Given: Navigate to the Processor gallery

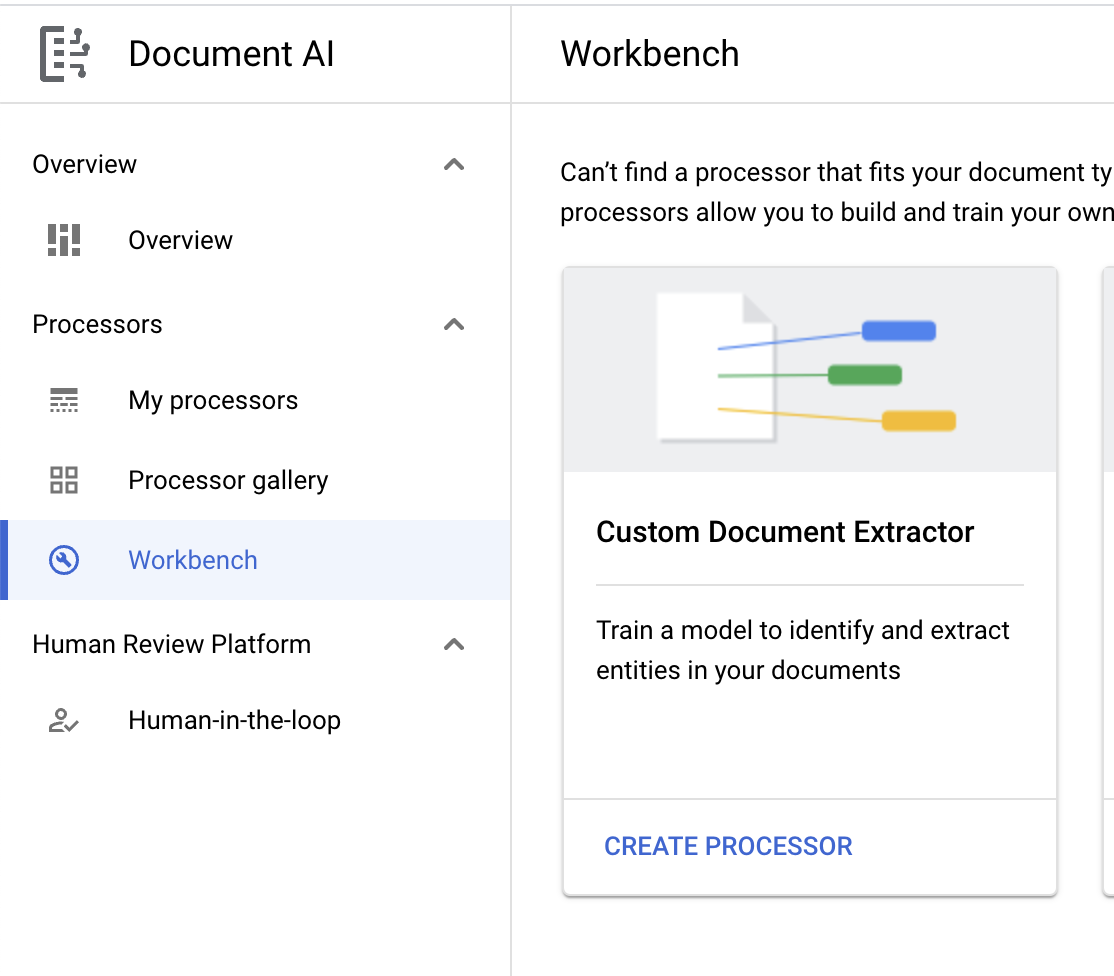Looking at the screenshot, I should tap(228, 480).
